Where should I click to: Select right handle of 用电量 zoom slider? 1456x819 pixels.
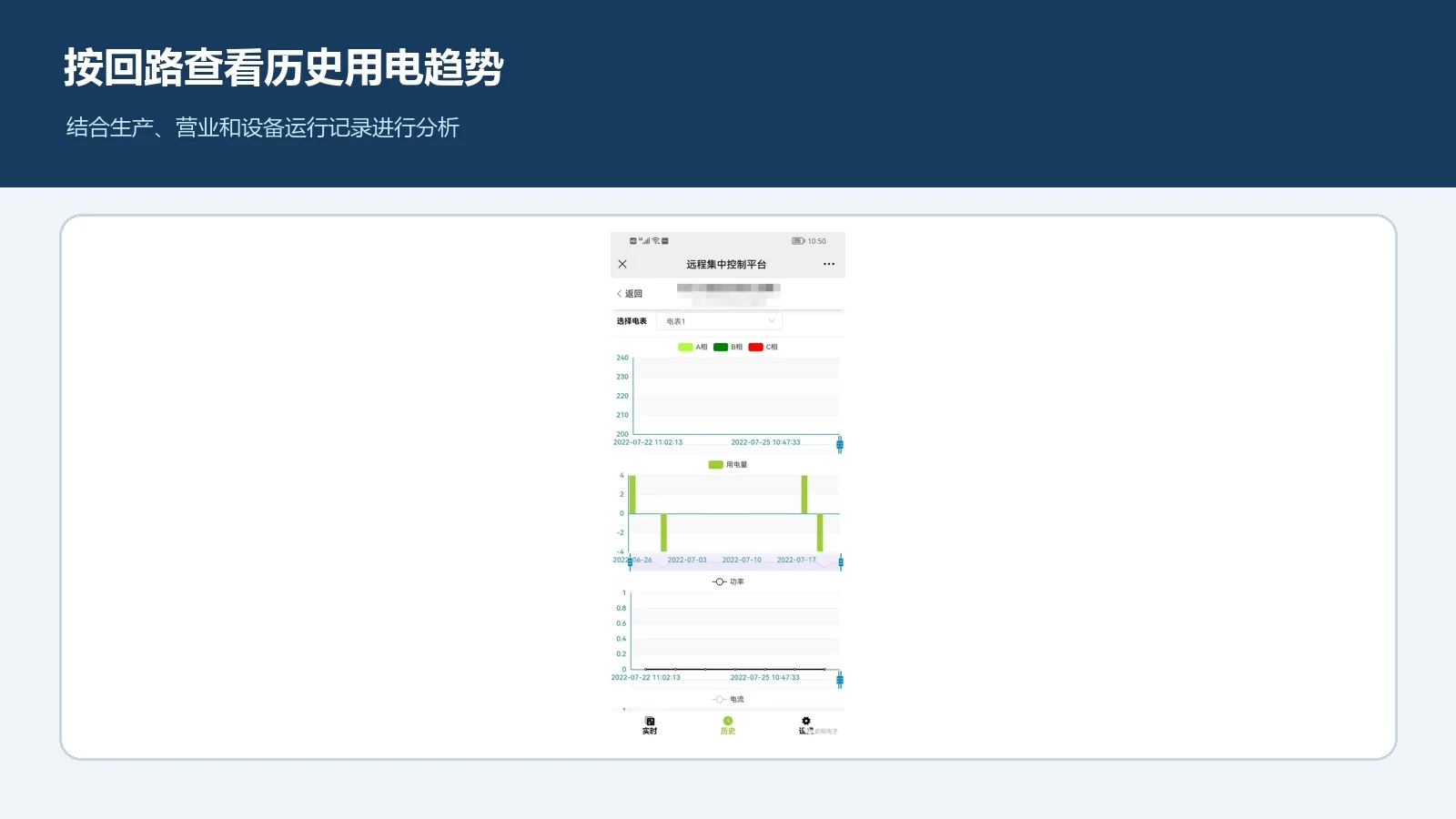(841, 562)
